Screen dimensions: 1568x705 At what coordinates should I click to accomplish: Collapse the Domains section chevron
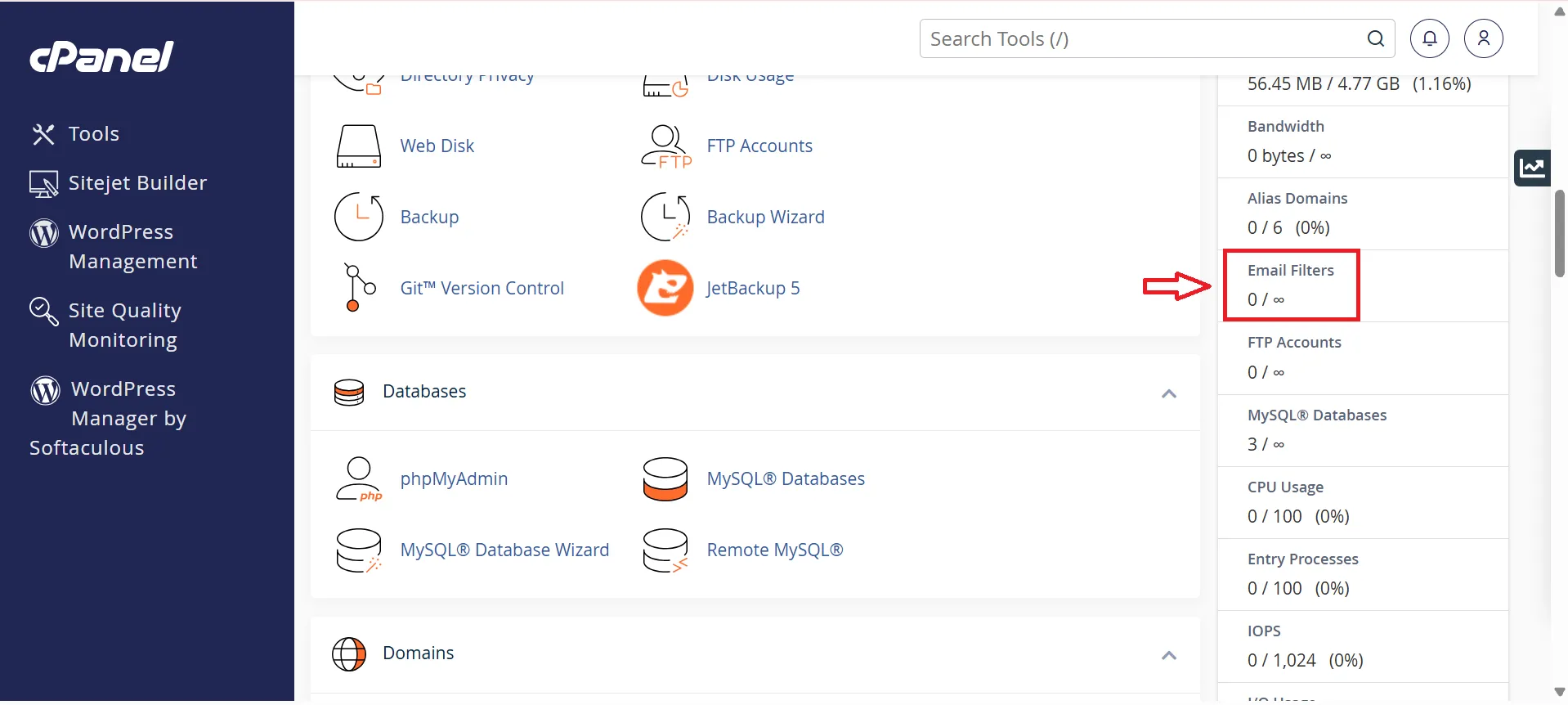(x=1168, y=655)
